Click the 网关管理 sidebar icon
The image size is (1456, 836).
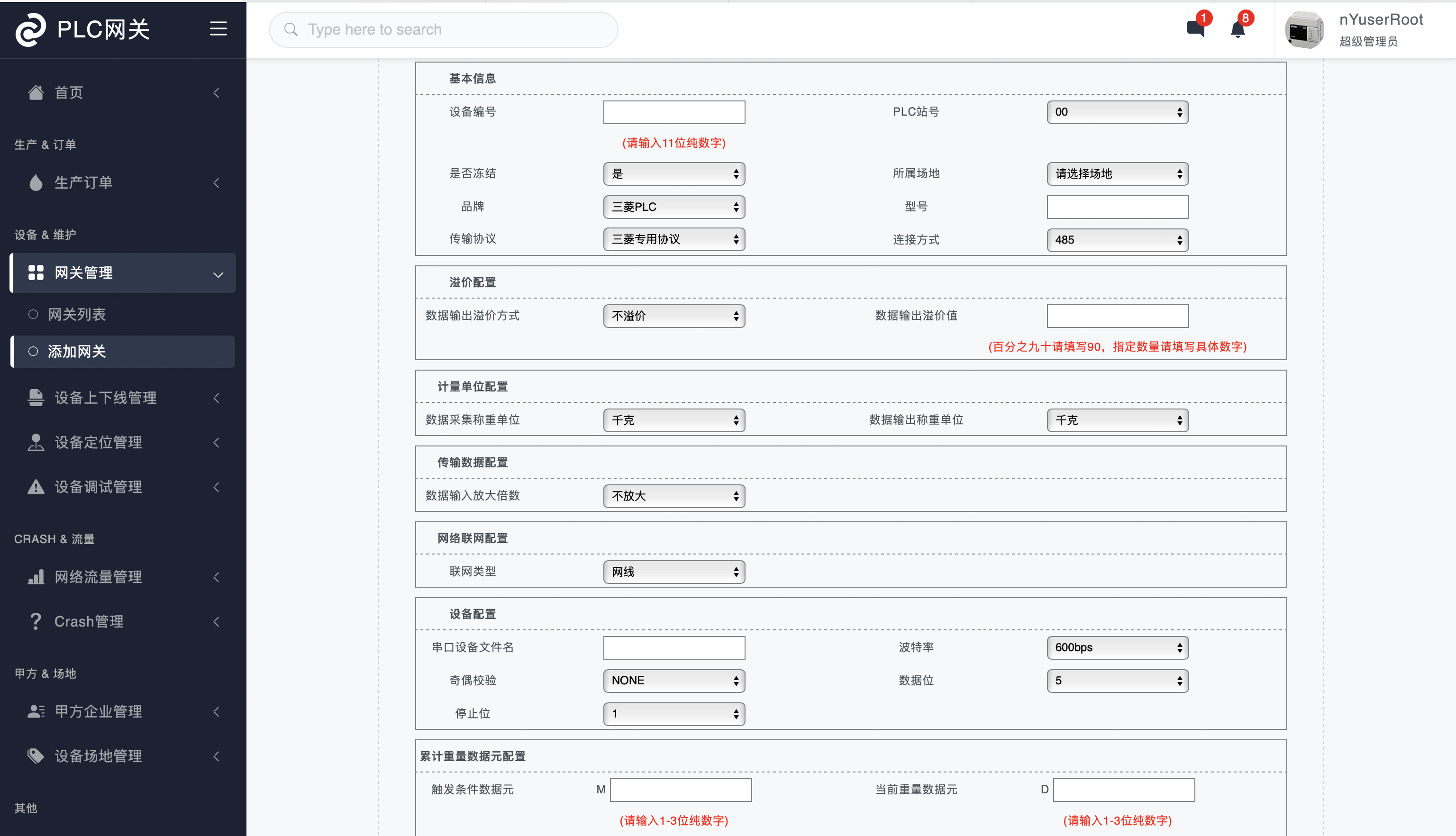click(x=35, y=272)
